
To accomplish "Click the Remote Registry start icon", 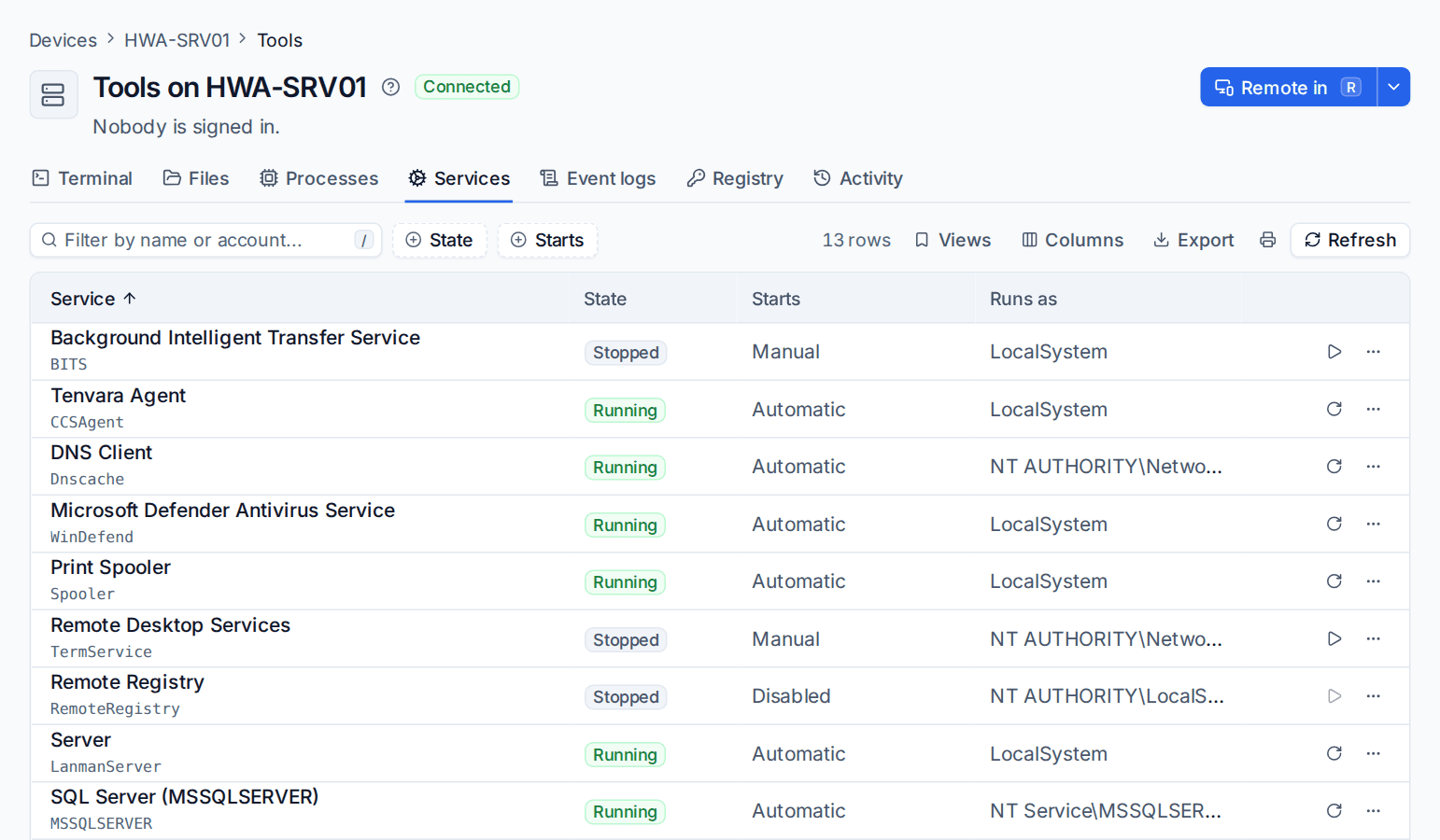I will tap(1334, 696).
